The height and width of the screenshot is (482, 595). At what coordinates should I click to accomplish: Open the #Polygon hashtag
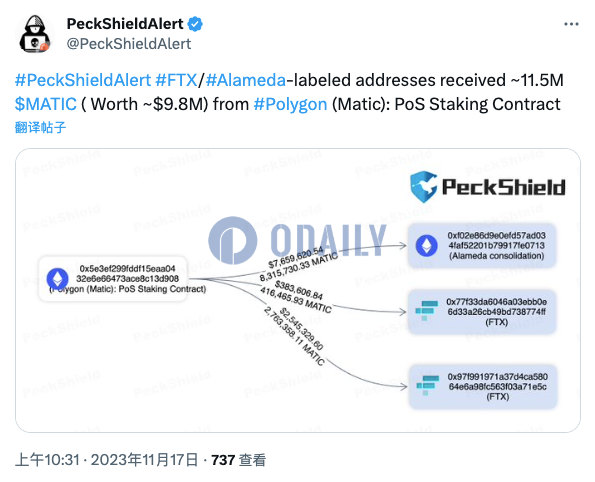tap(290, 104)
